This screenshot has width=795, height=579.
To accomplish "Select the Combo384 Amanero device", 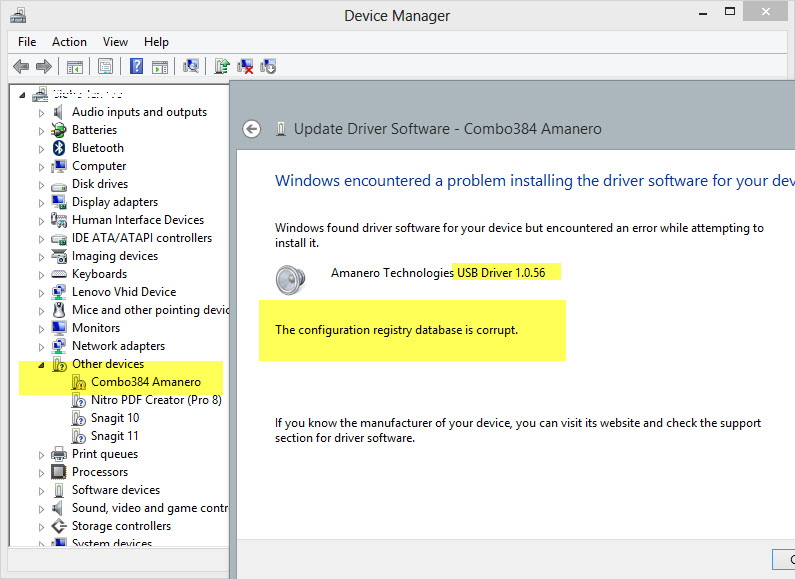I will point(146,382).
